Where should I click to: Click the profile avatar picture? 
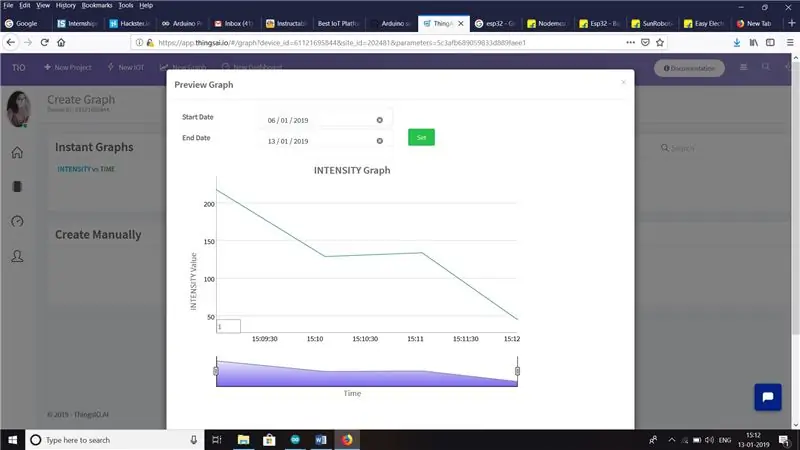click(18, 109)
